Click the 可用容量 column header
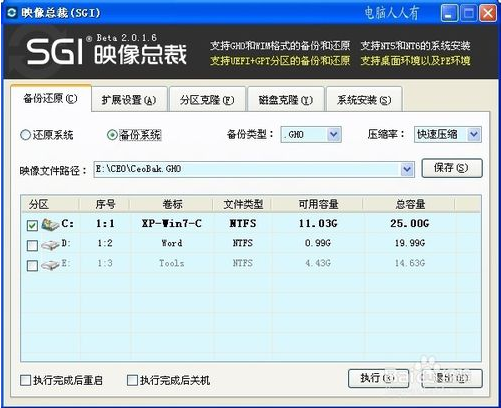 (317, 204)
